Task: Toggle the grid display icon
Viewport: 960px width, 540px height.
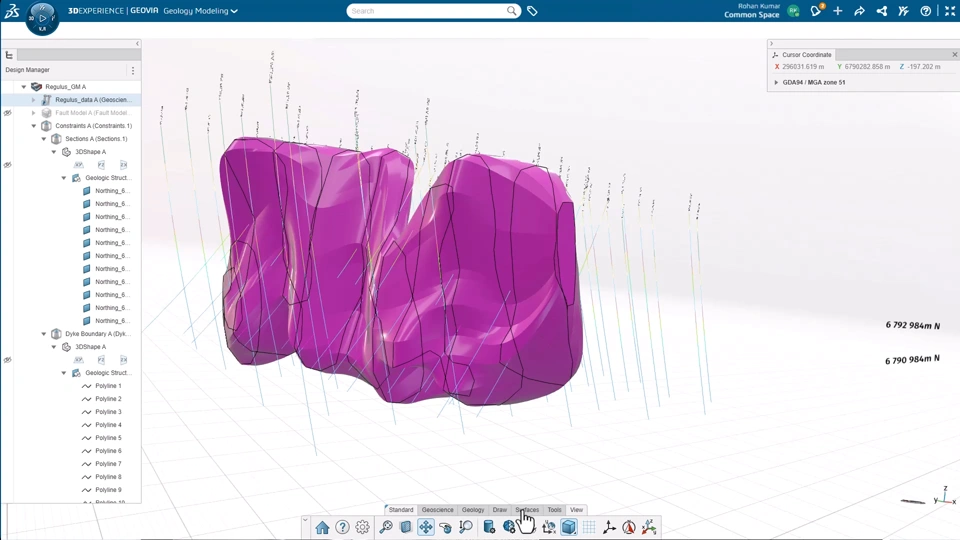Action: click(589, 527)
